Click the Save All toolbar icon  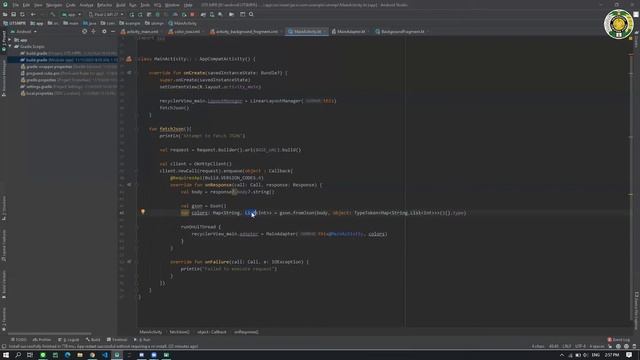[x=13, y=14]
